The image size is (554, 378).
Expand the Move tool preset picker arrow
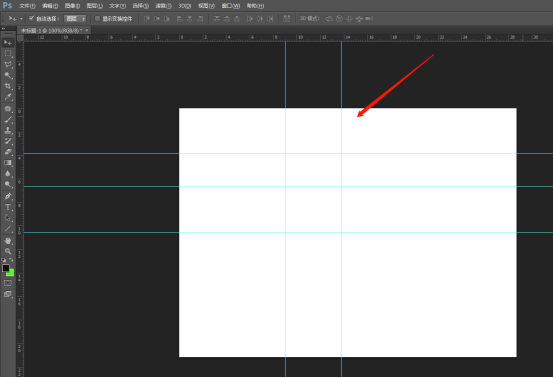pyautogui.click(x=21, y=19)
